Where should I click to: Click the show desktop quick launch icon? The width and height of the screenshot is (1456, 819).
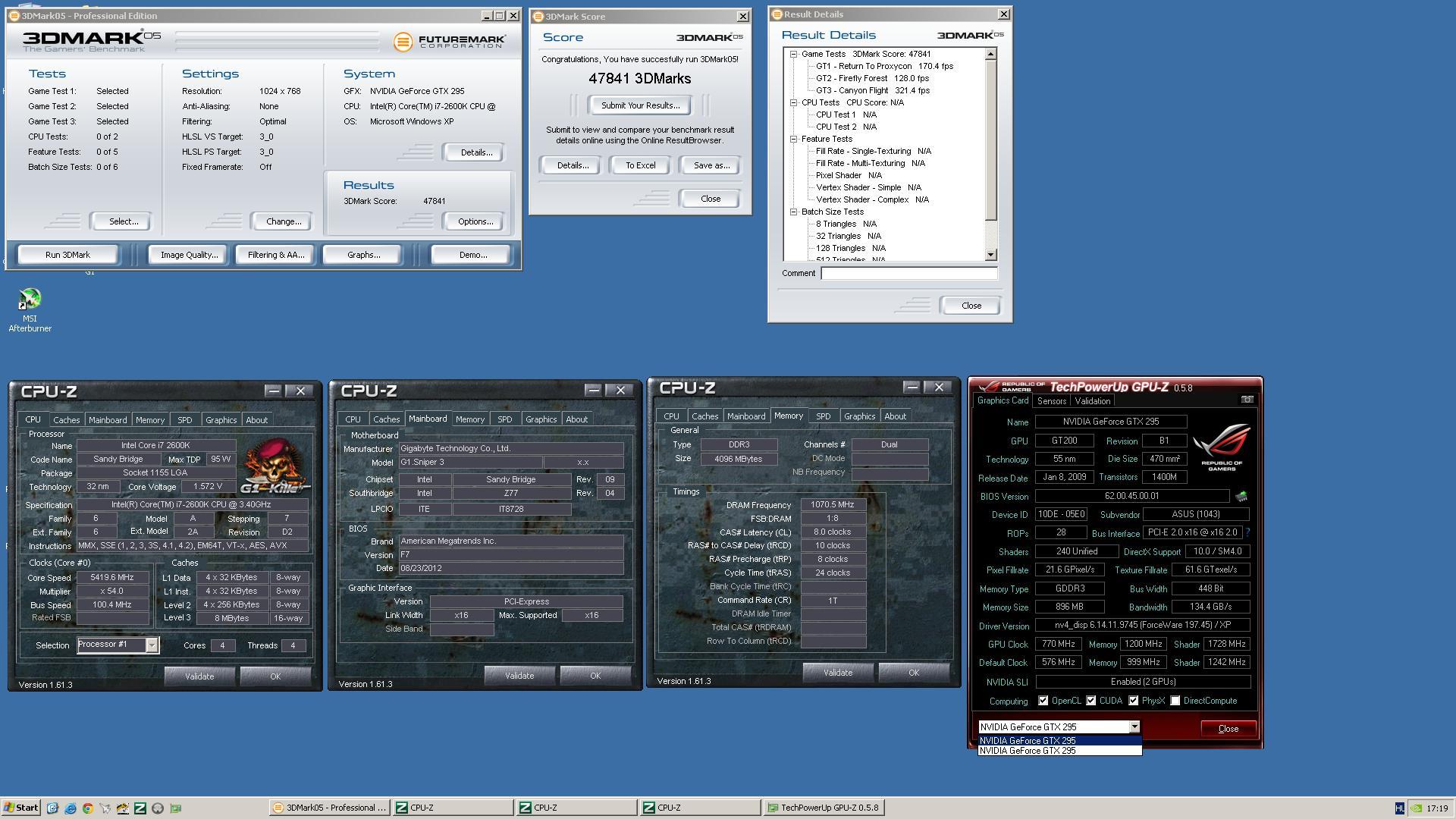click(x=52, y=808)
